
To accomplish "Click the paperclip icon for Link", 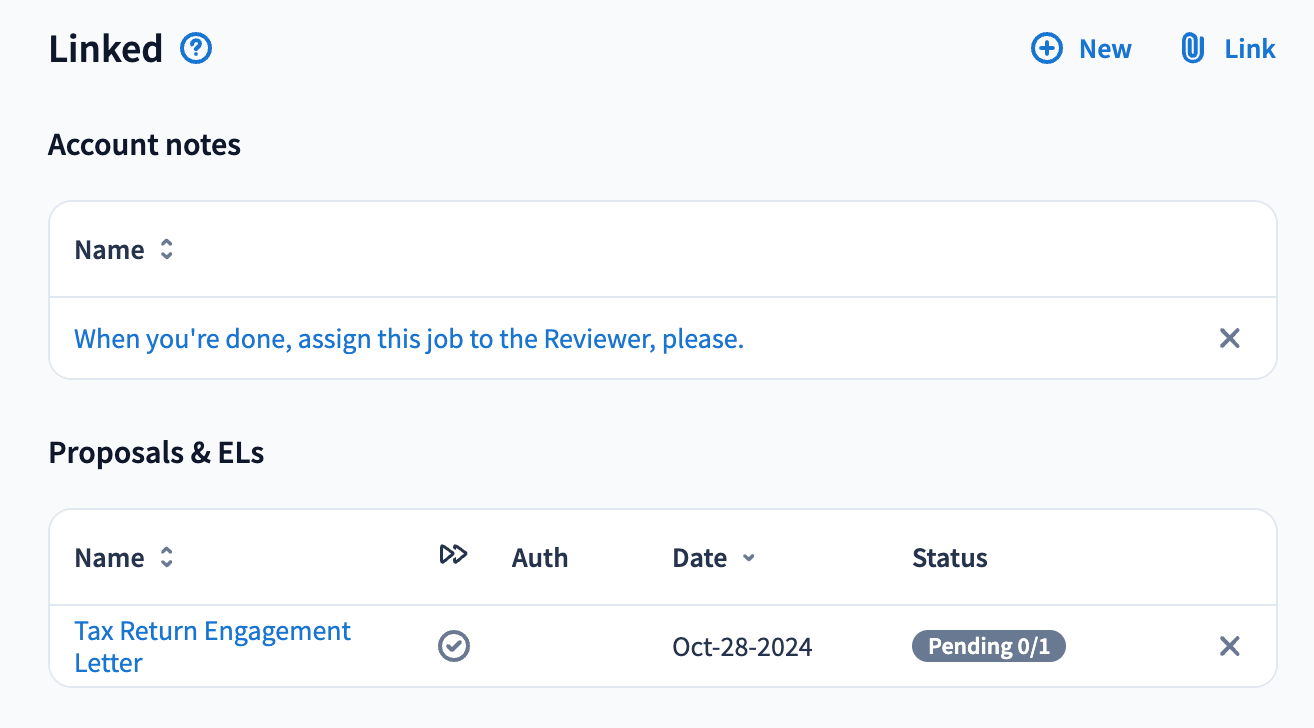I will click(x=1192, y=49).
